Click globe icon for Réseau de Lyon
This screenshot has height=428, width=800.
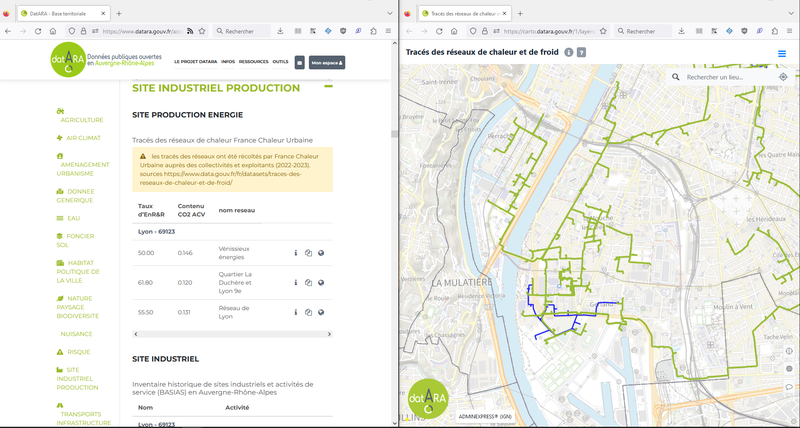(x=321, y=311)
